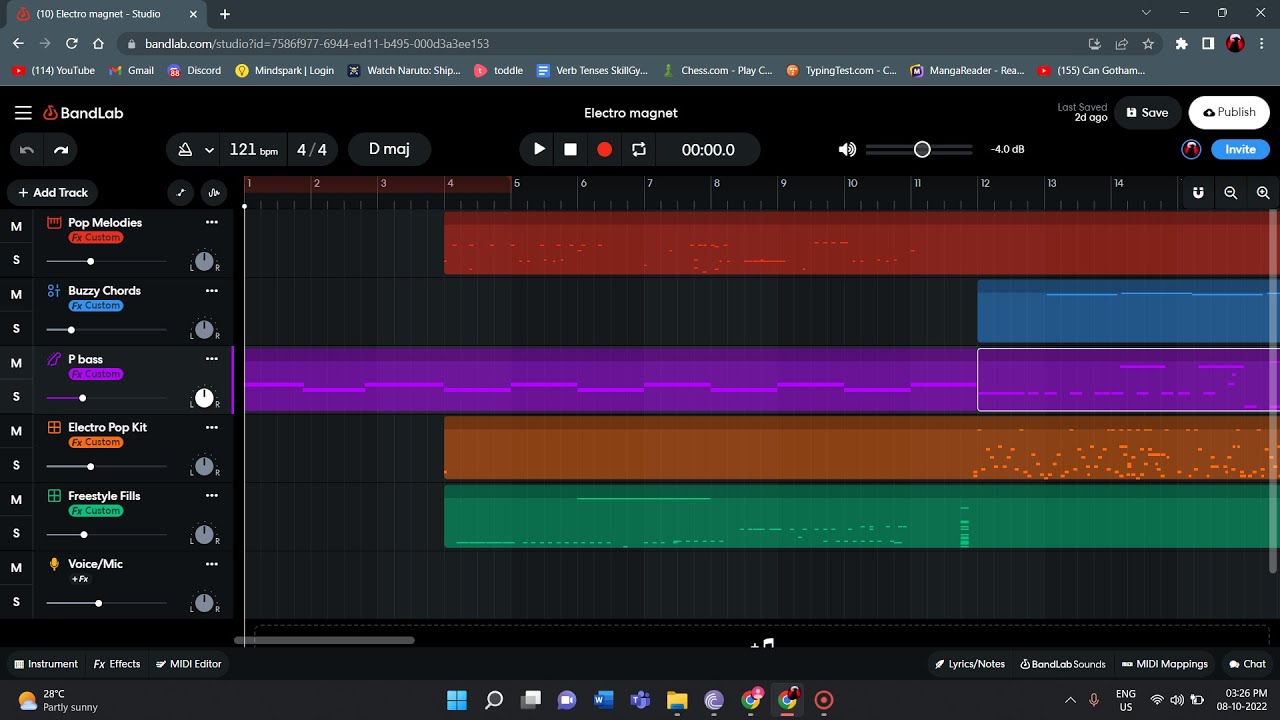Open metronome options dropdown arrow
1280x720 pixels.
coord(209,150)
